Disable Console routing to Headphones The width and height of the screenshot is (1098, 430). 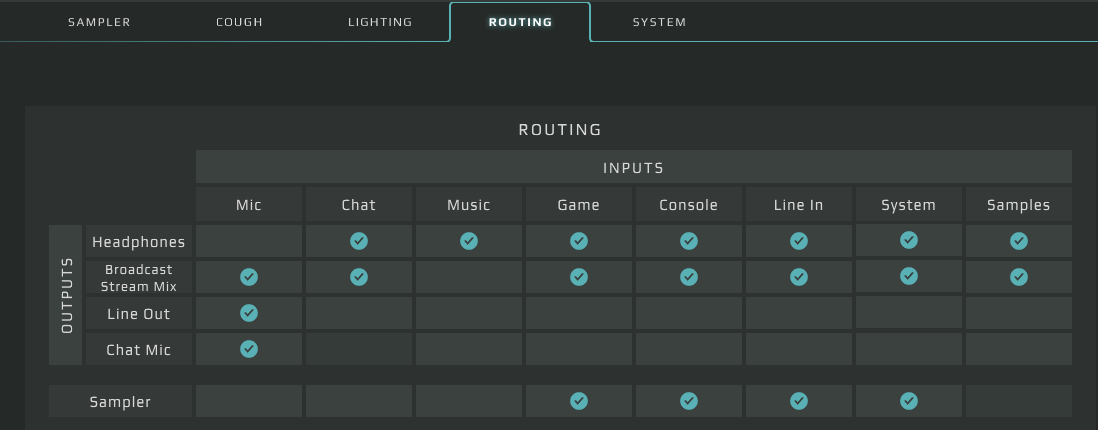coord(689,241)
